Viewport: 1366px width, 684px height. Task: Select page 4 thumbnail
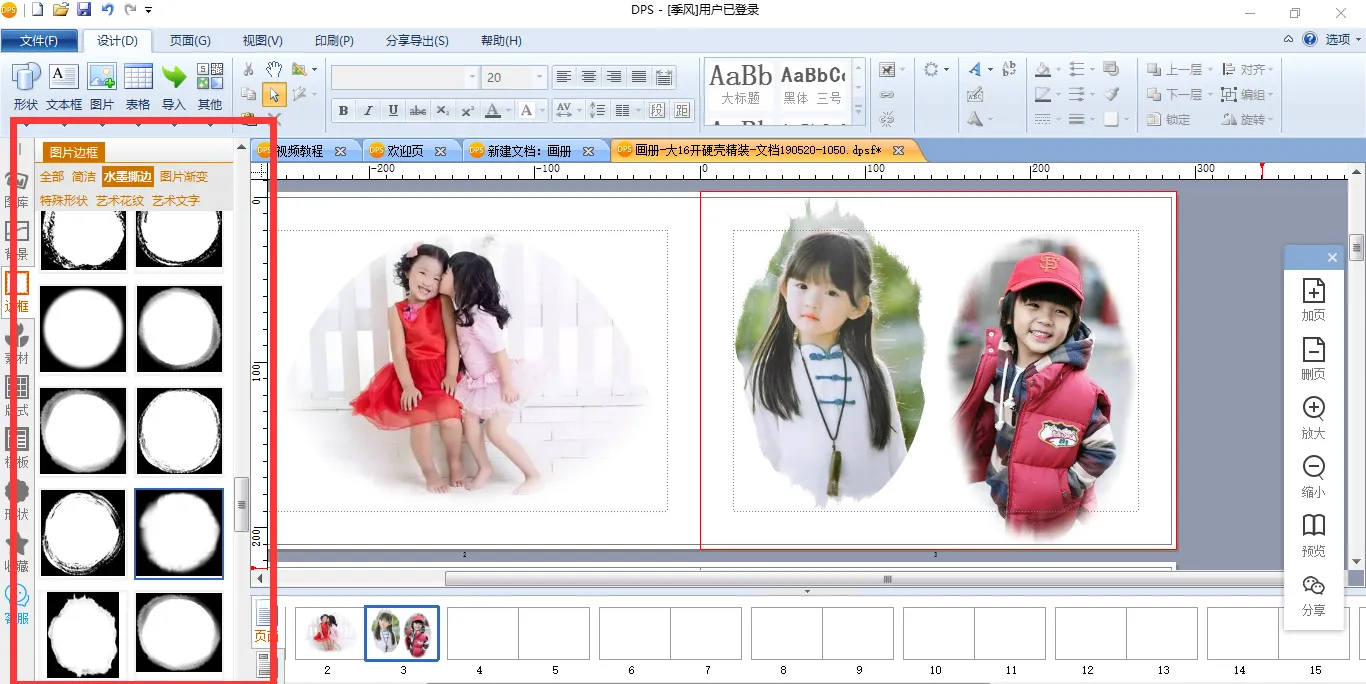[480, 633]
